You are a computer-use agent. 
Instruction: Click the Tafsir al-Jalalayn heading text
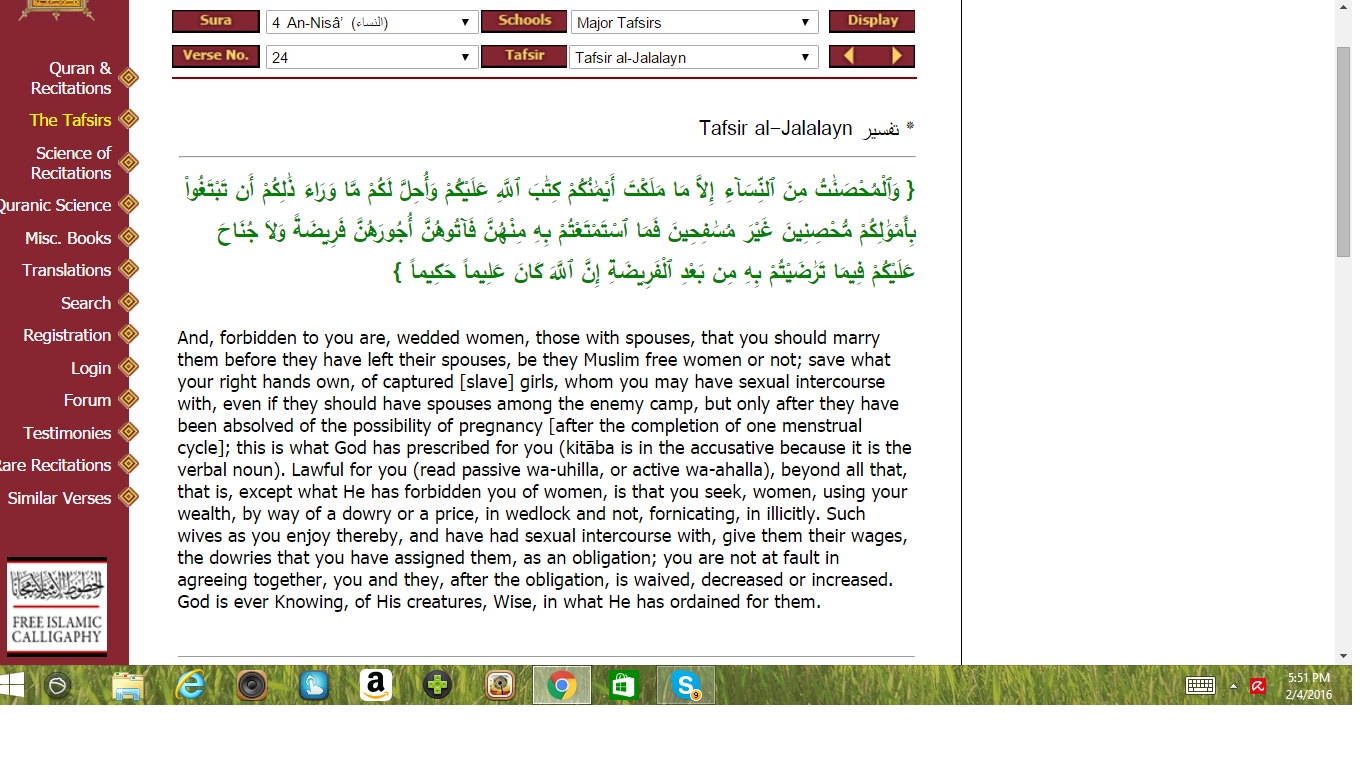pyautogui.click(x=775, y=128)
